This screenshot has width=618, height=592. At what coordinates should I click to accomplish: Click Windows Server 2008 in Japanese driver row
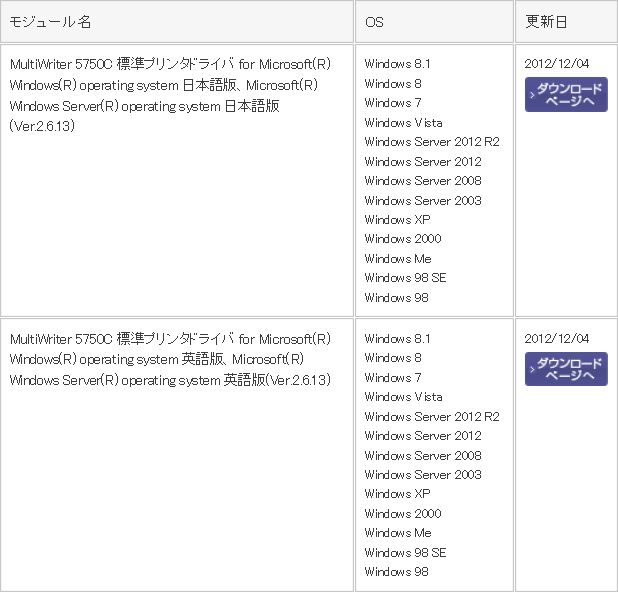click(423, 181)
